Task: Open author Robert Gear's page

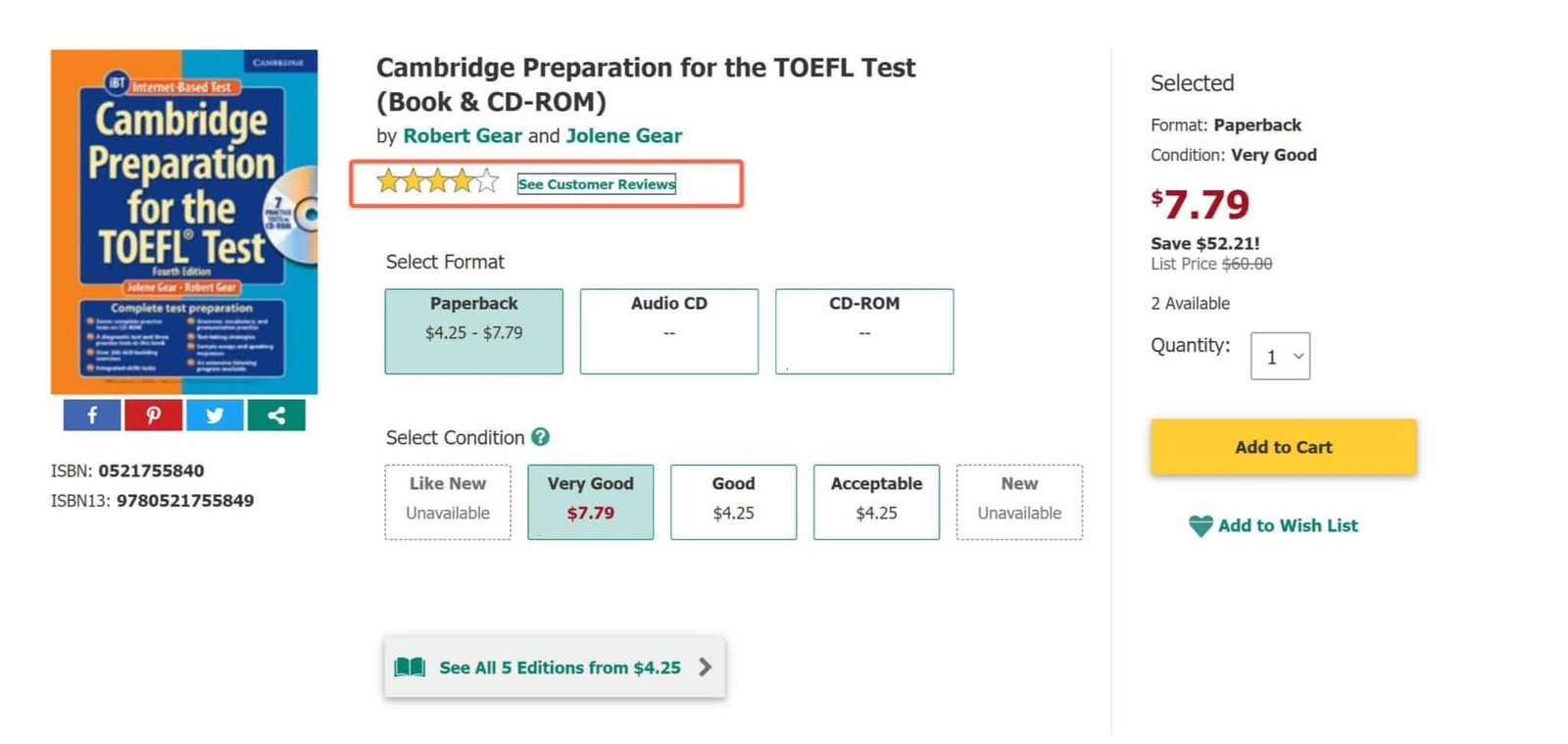Action: pos(463,136)
